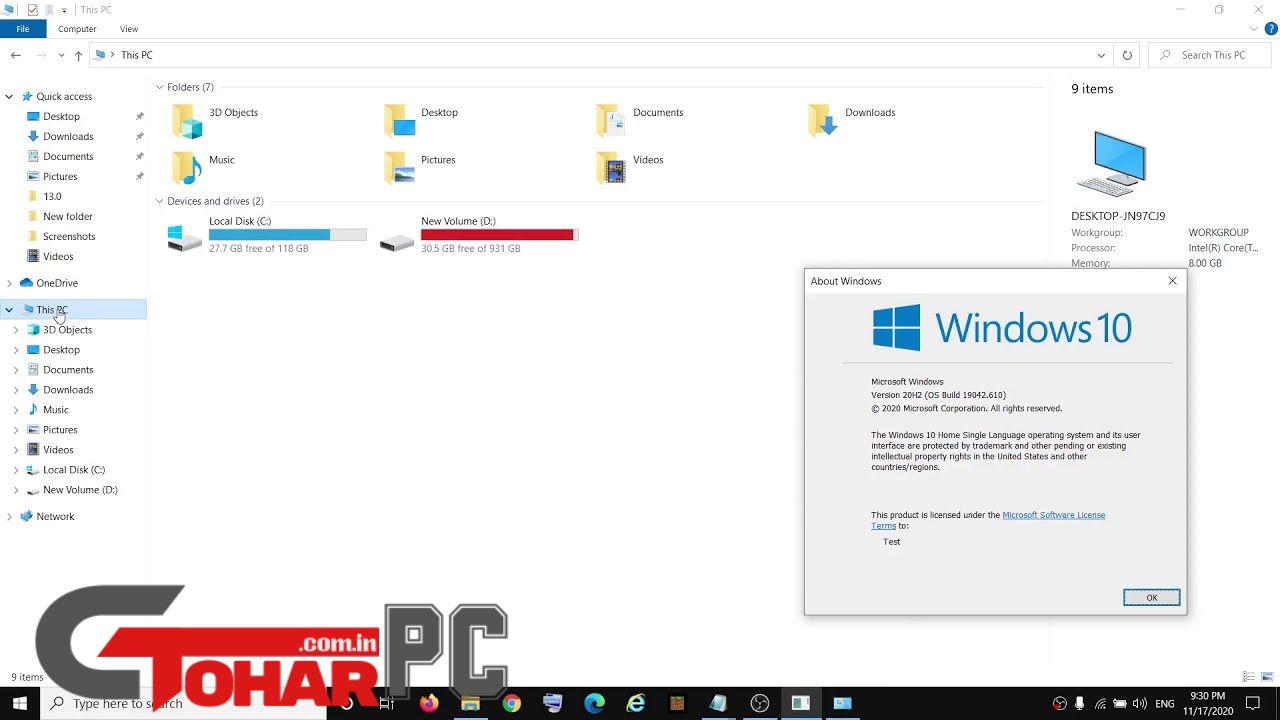
Task: Click the taskbar search box
Action: 183,703
